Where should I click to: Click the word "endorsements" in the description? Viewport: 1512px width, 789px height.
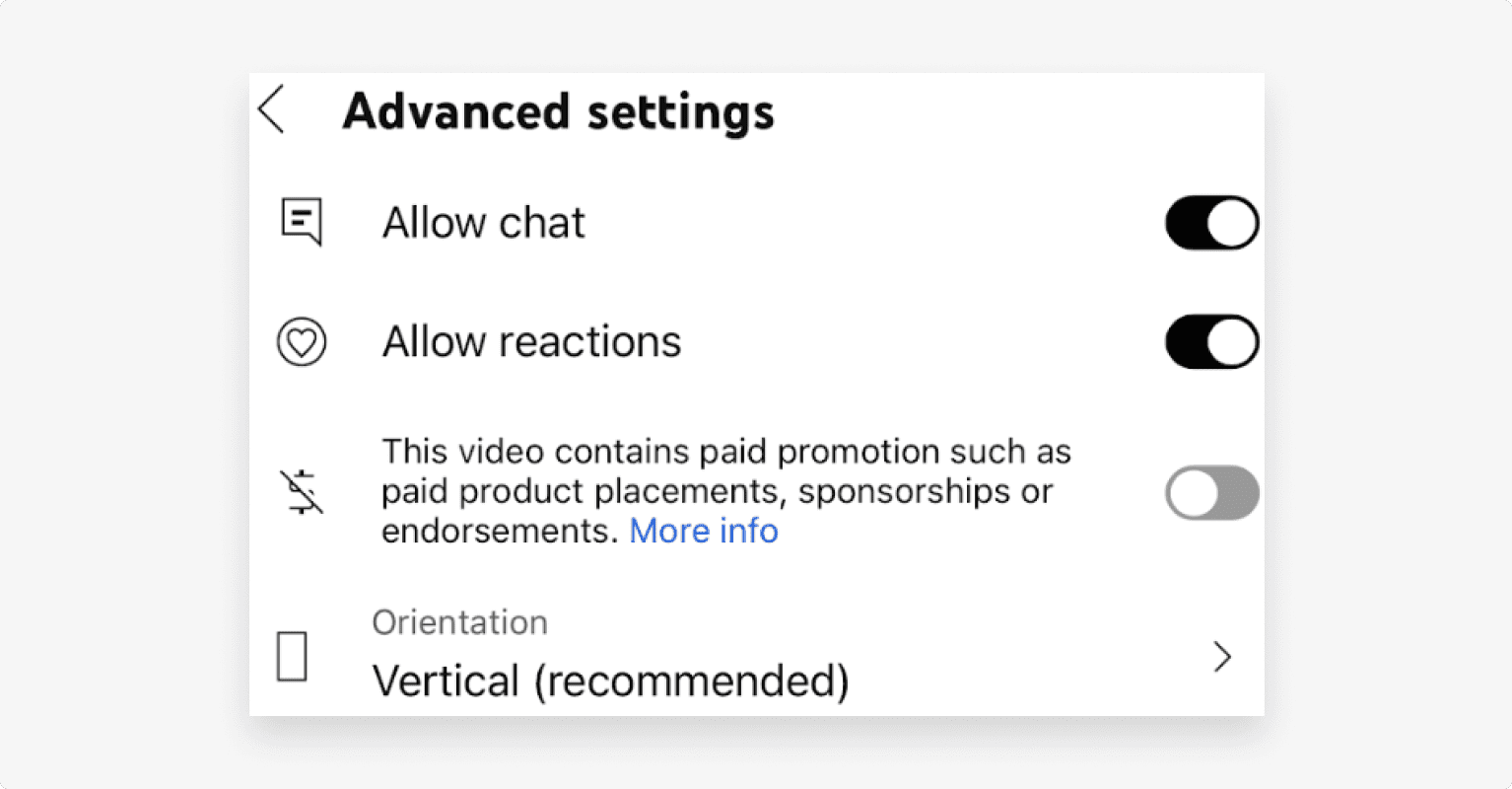pos(501,532)
